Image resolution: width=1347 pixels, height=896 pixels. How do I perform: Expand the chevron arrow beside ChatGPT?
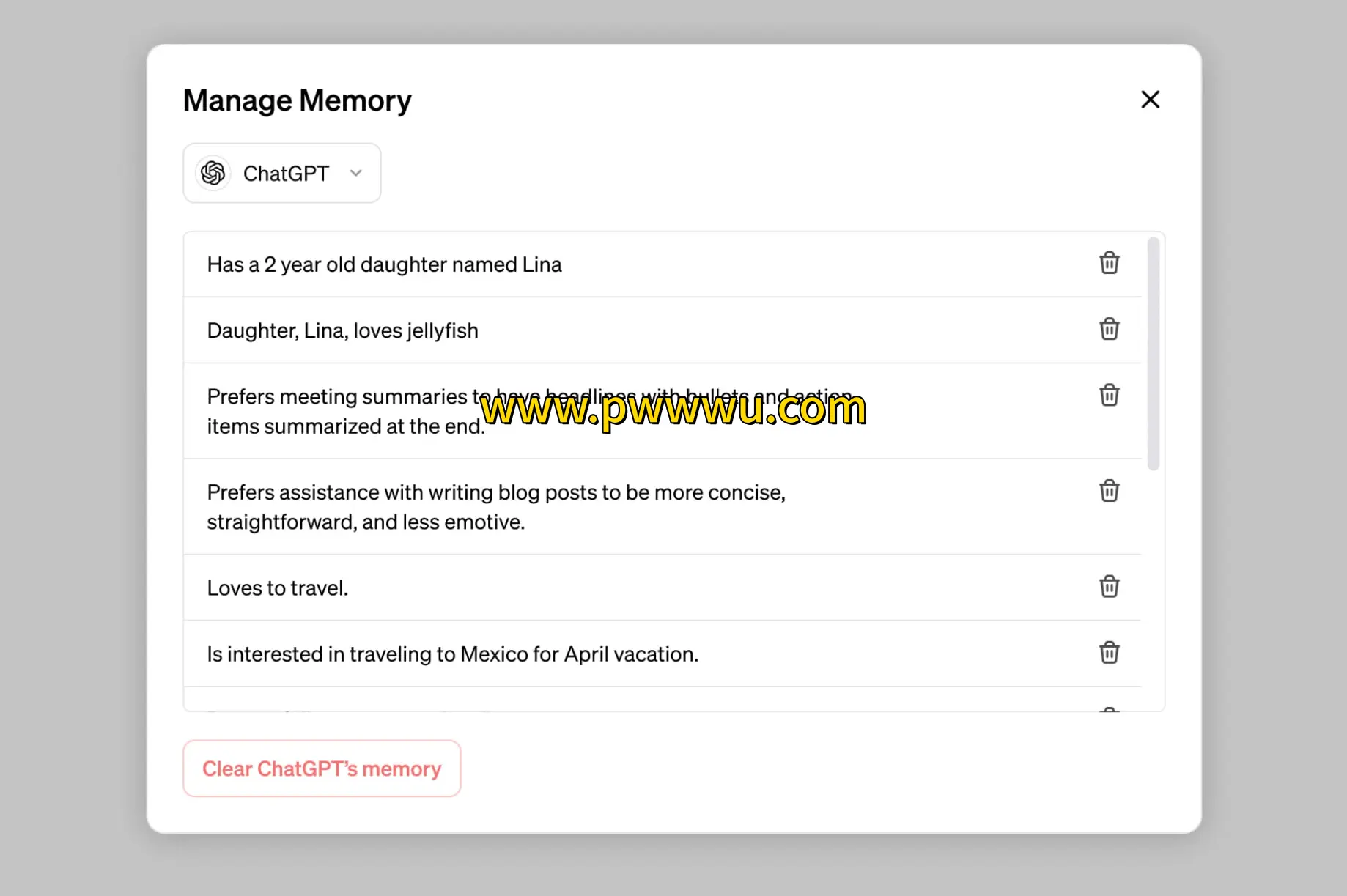pos(356,174)
